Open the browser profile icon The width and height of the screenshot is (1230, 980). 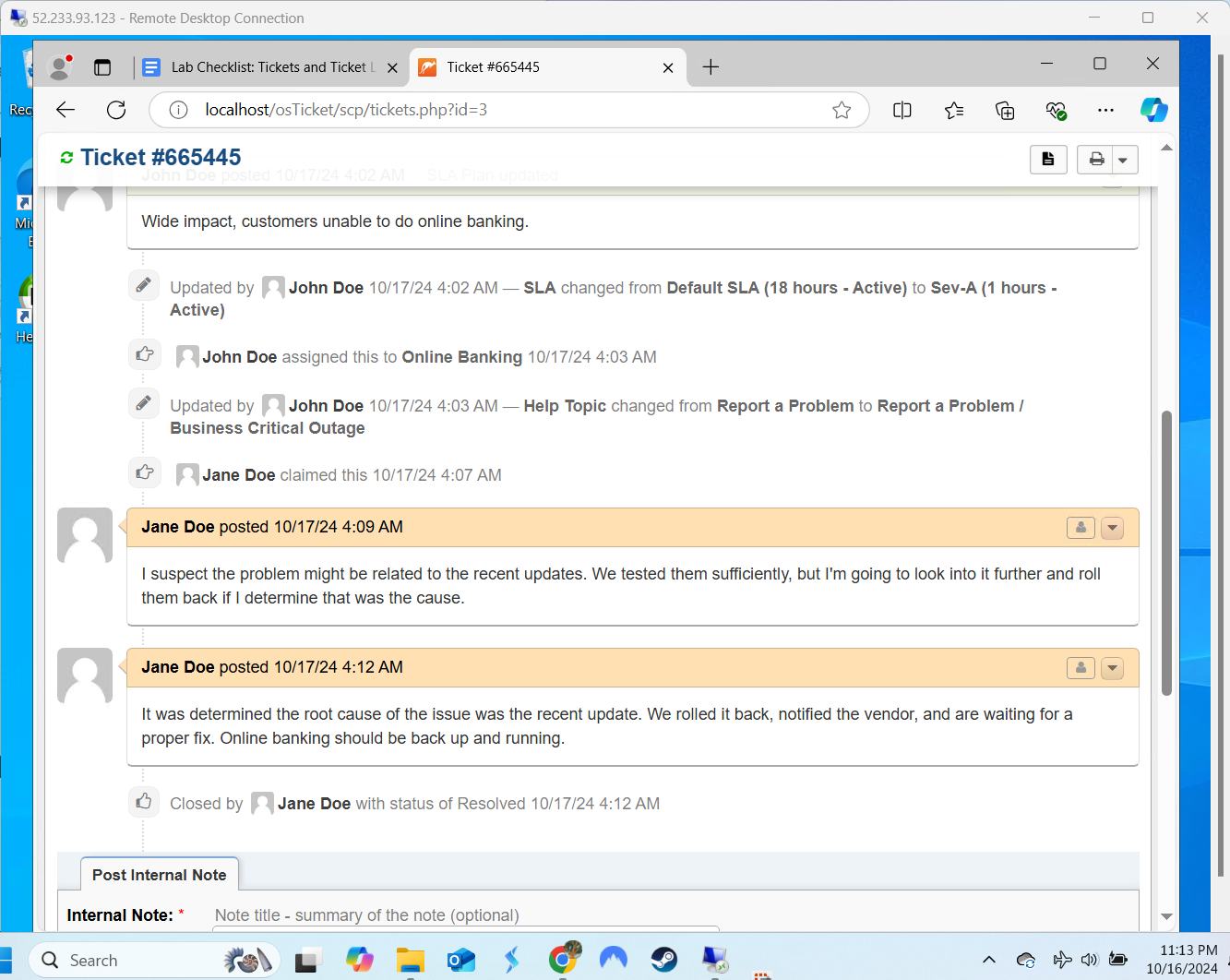click(60, 67)
